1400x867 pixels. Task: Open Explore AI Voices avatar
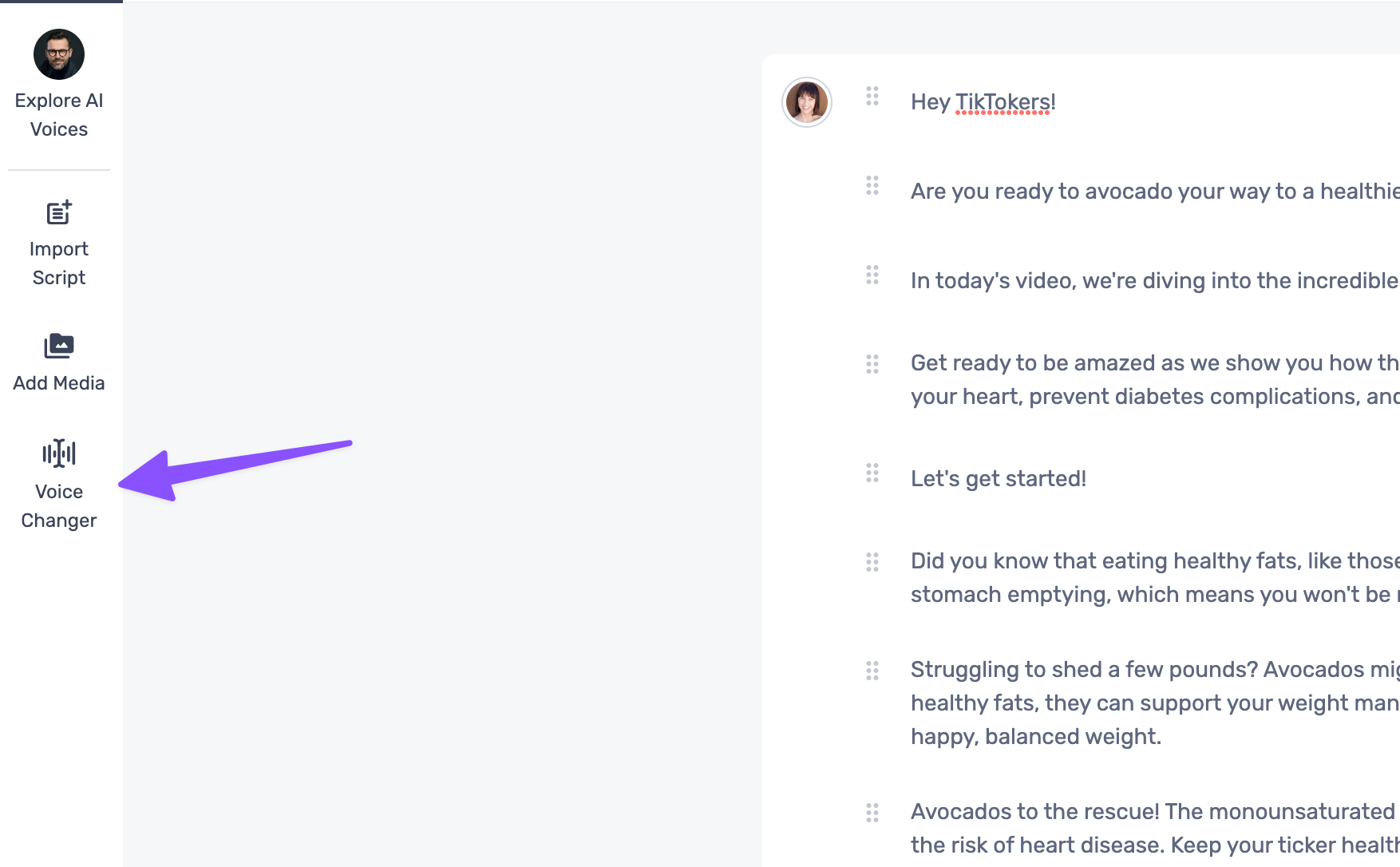pos(59,54)
